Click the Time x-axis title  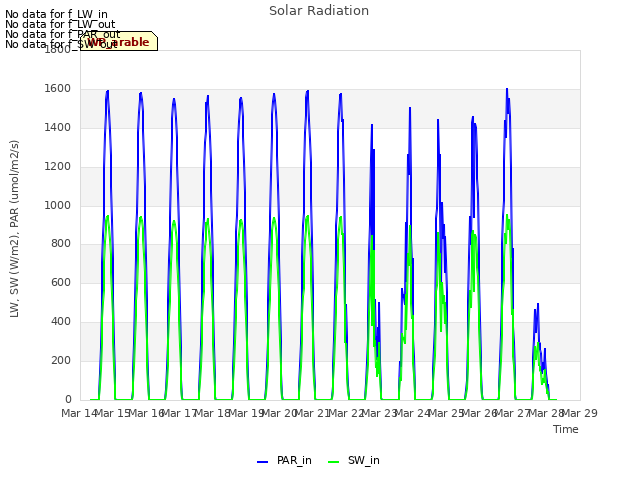[566, 429]
